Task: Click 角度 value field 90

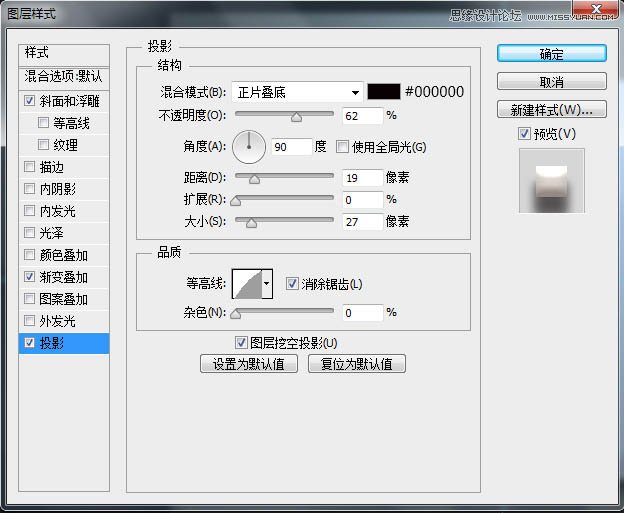Action: pos(291,147)
